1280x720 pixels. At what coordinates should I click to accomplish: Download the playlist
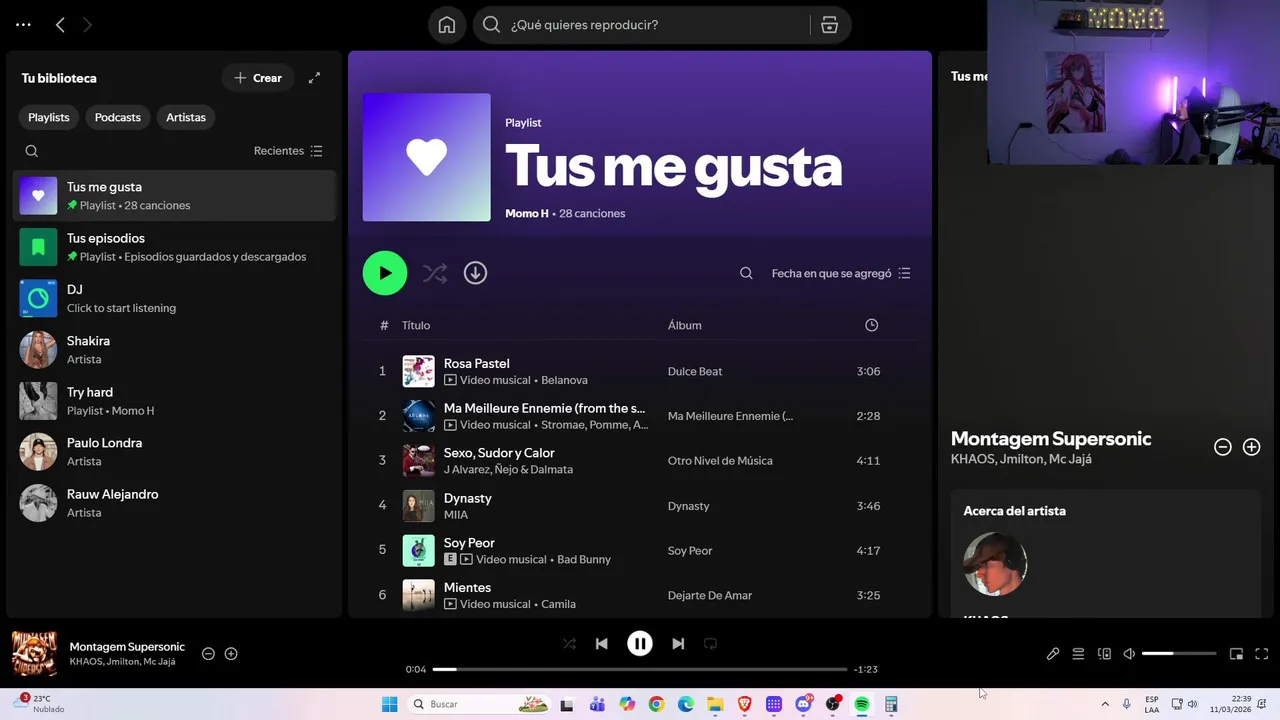475,273
